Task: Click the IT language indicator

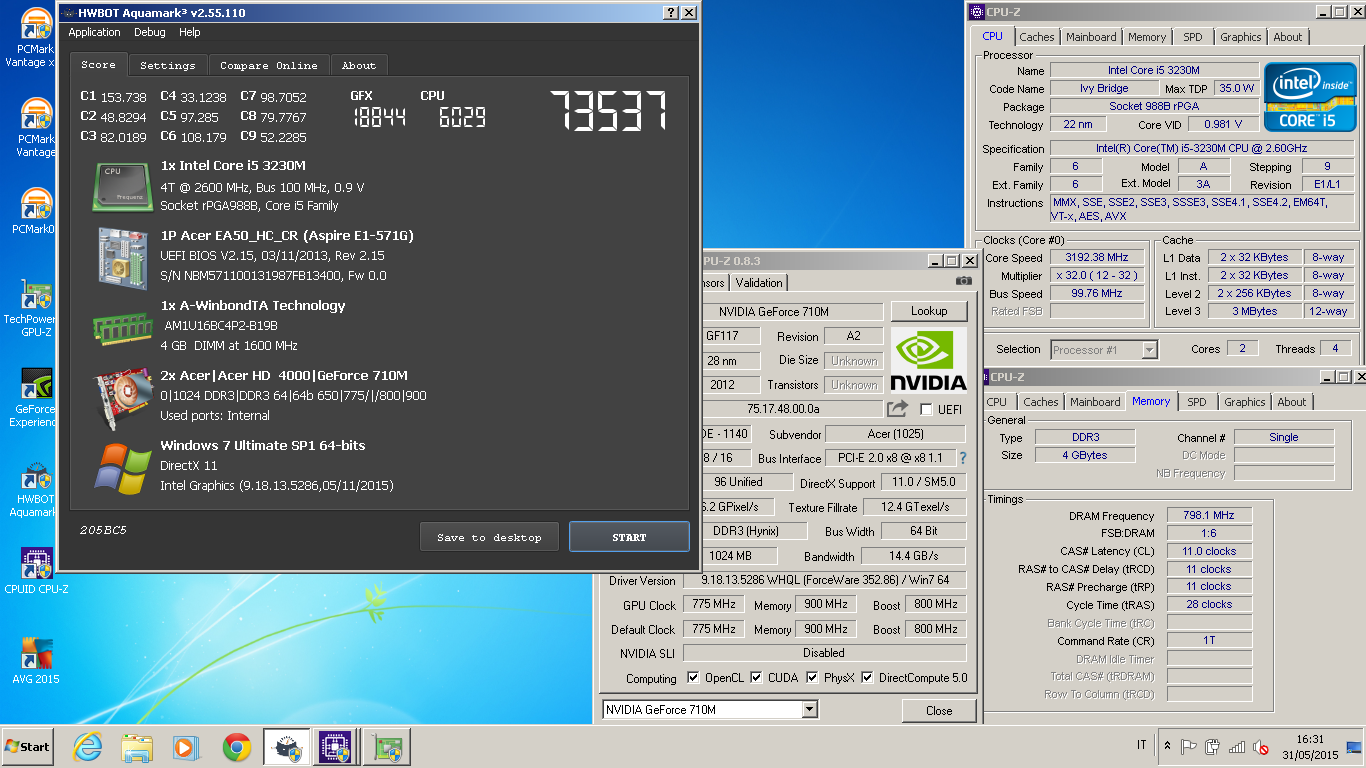Action: 1142,746
